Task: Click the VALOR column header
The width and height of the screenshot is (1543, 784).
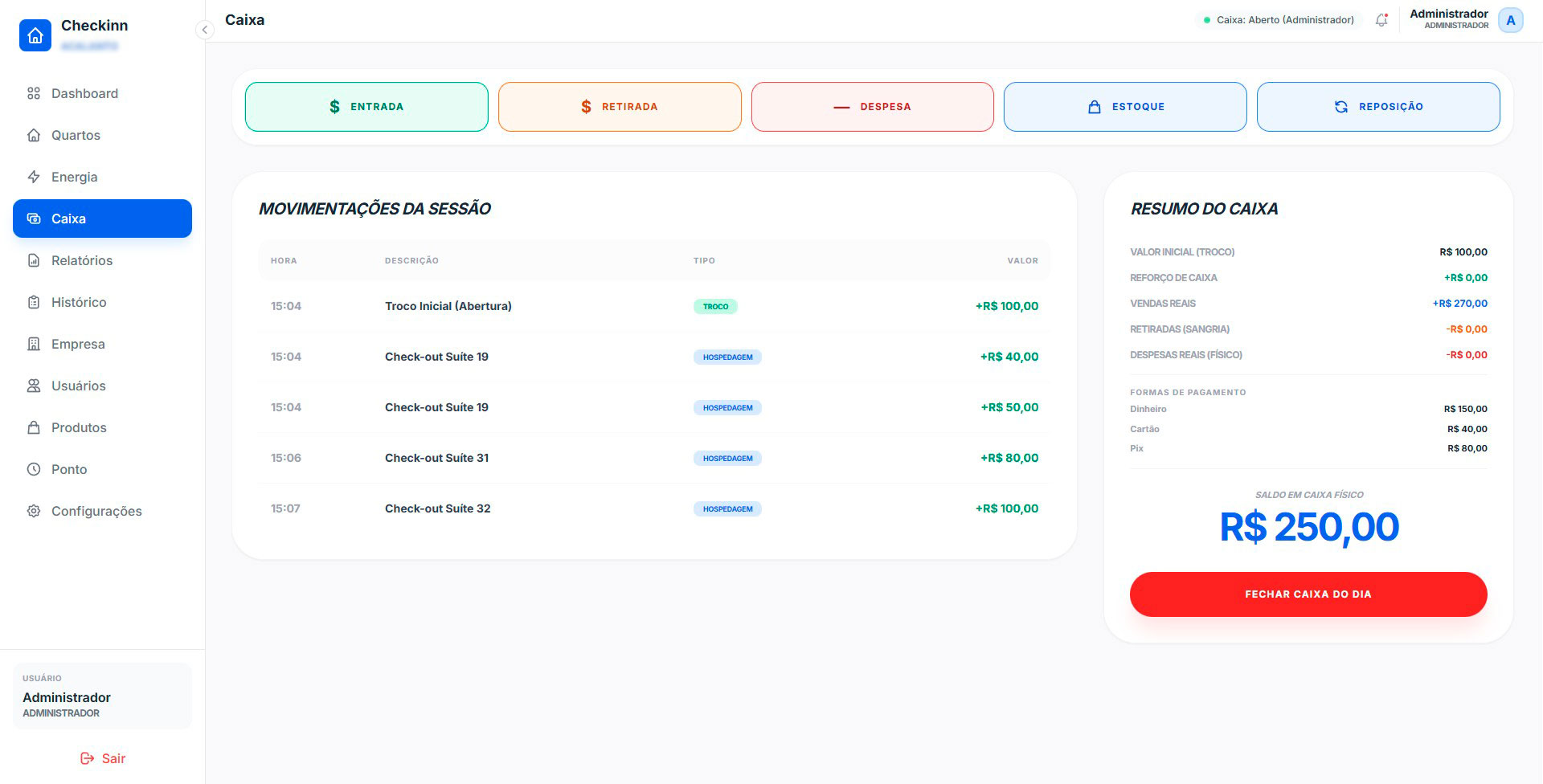Action: click(1022, 260)
